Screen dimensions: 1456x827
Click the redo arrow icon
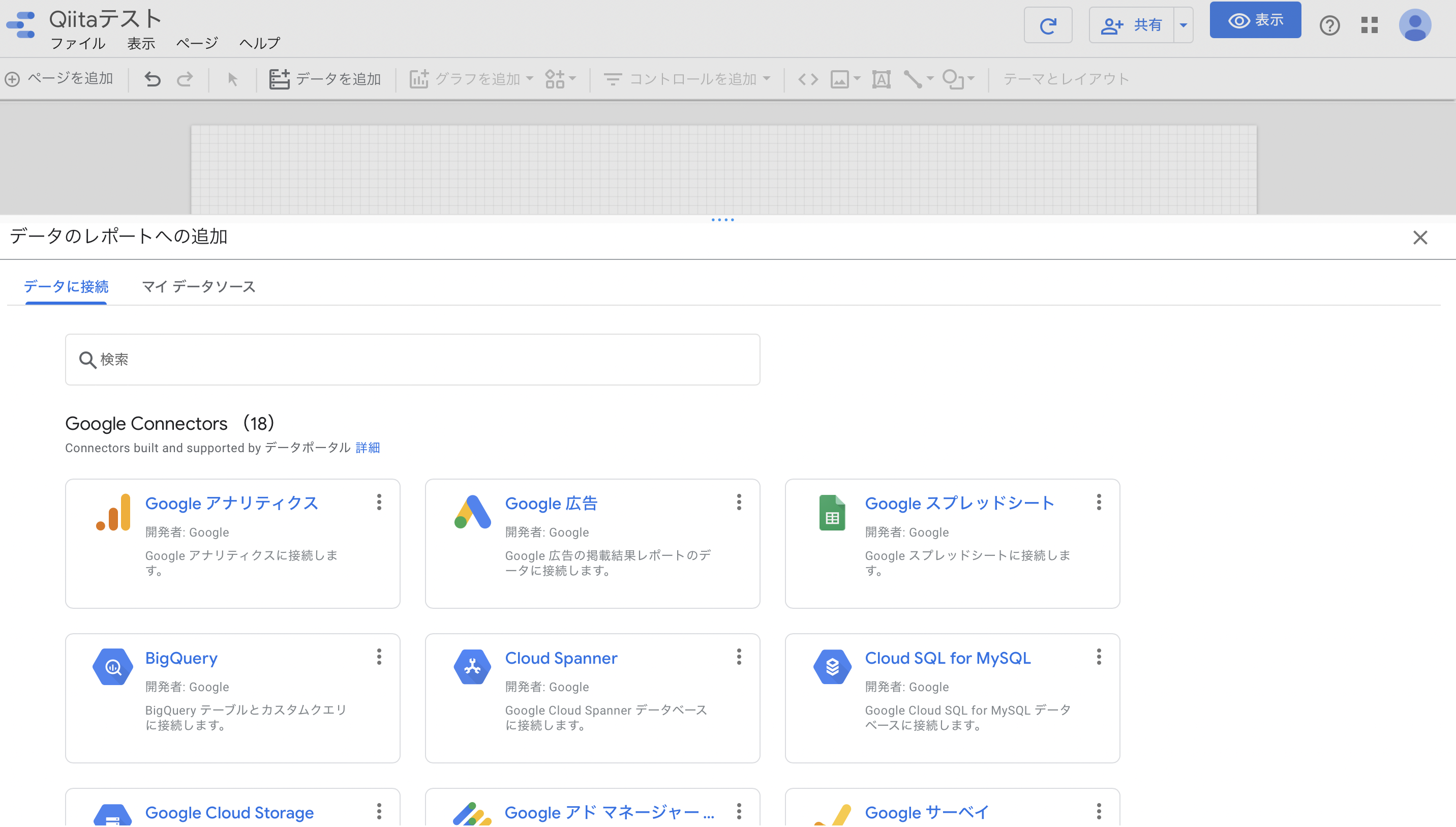pos(185,79)
